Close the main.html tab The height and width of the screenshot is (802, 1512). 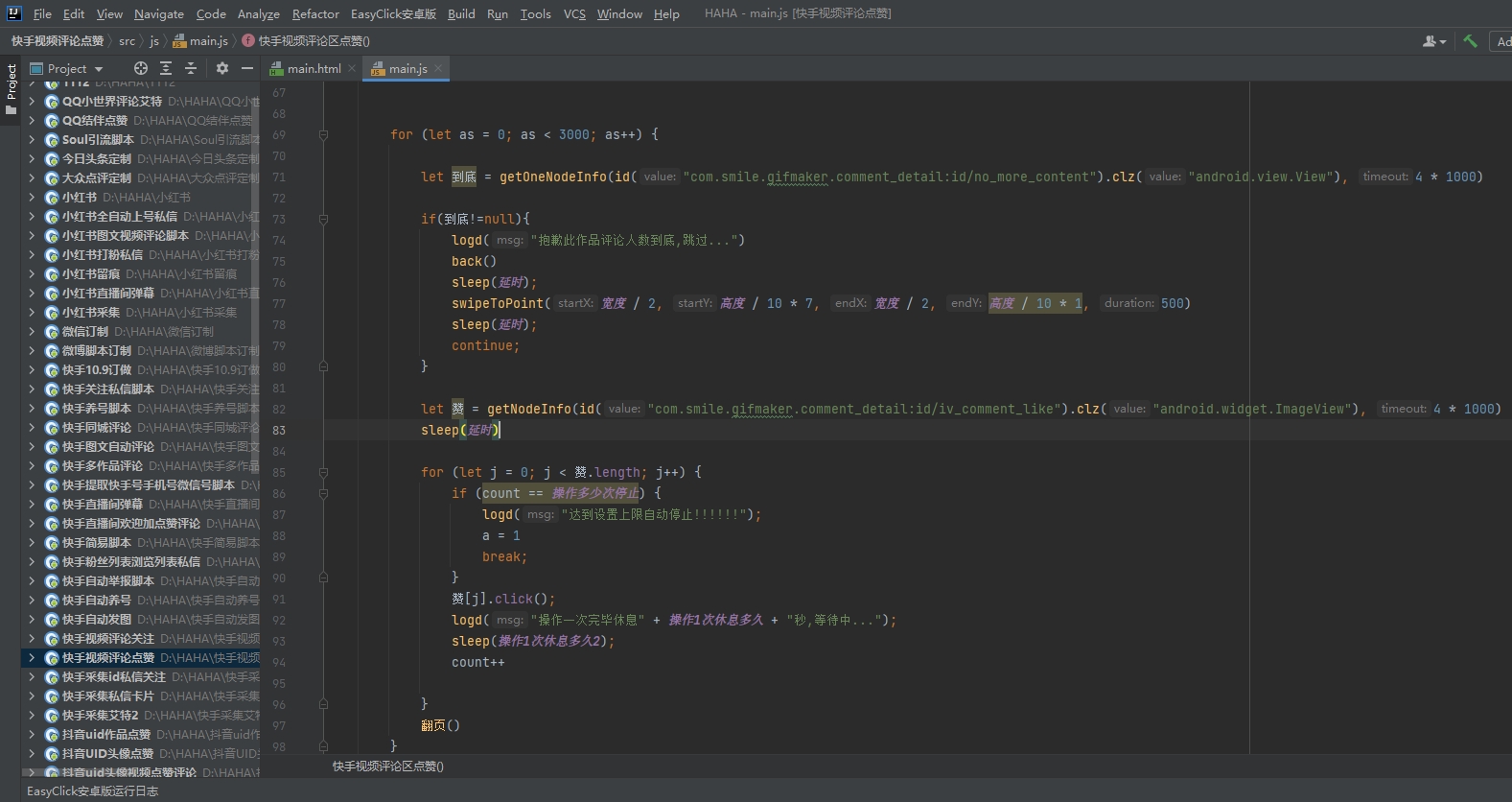click(352, 68)
